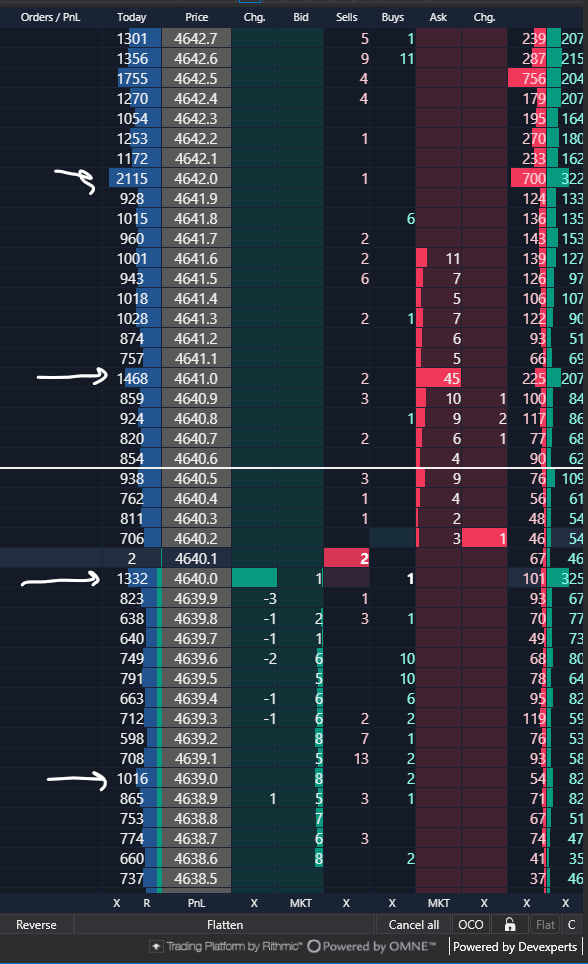Image resolution: width=588 pixels, height=964 pixels.
Task: Click the Sells column header
Action: 346,17
